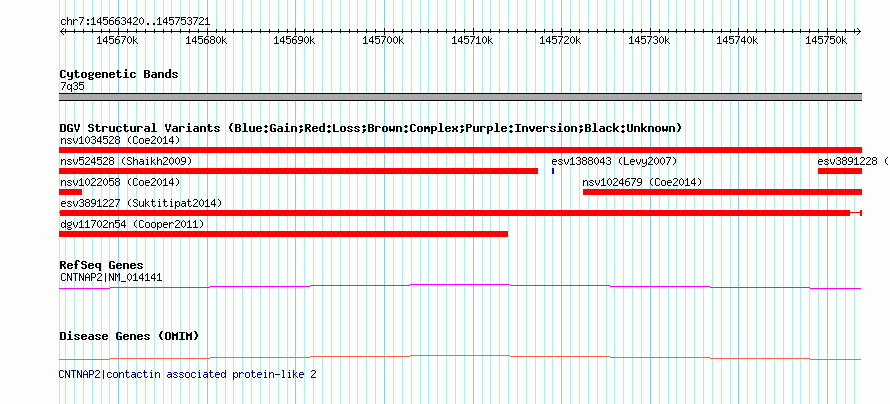The width and height of the screenshot is (890, 404).
Task: Select the 145670k ruler tick label
Action: [117, 40]
